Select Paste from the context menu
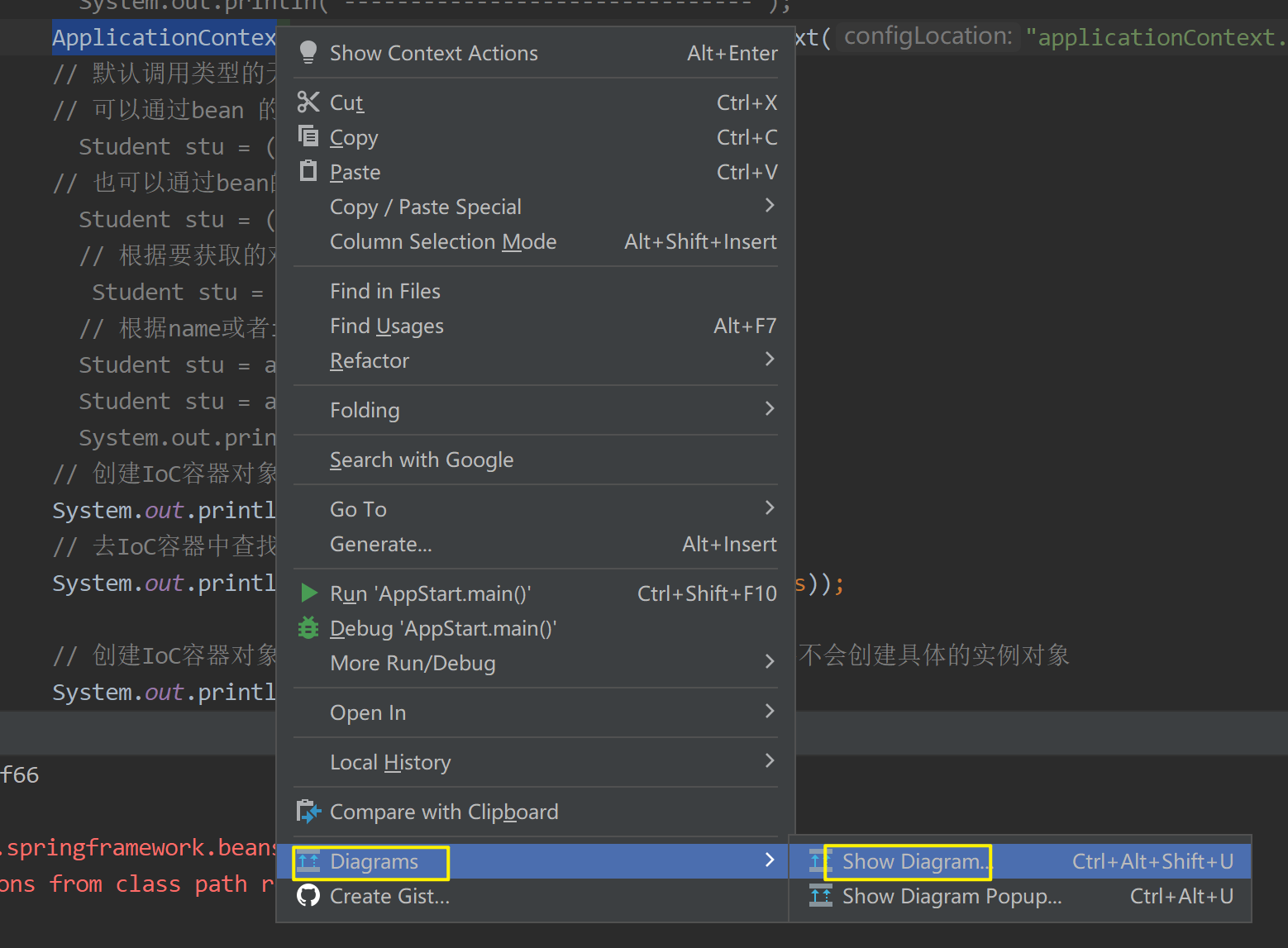This screenshot has width=1288, height=948. [535, 172]
